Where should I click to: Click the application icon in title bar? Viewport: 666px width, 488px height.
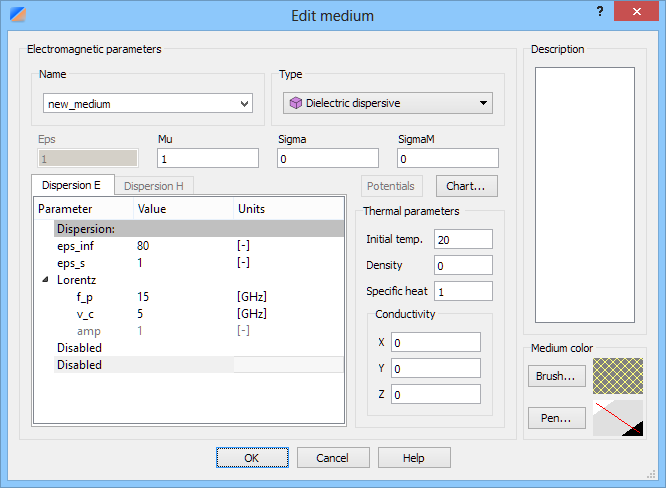[x=18, y=14]
